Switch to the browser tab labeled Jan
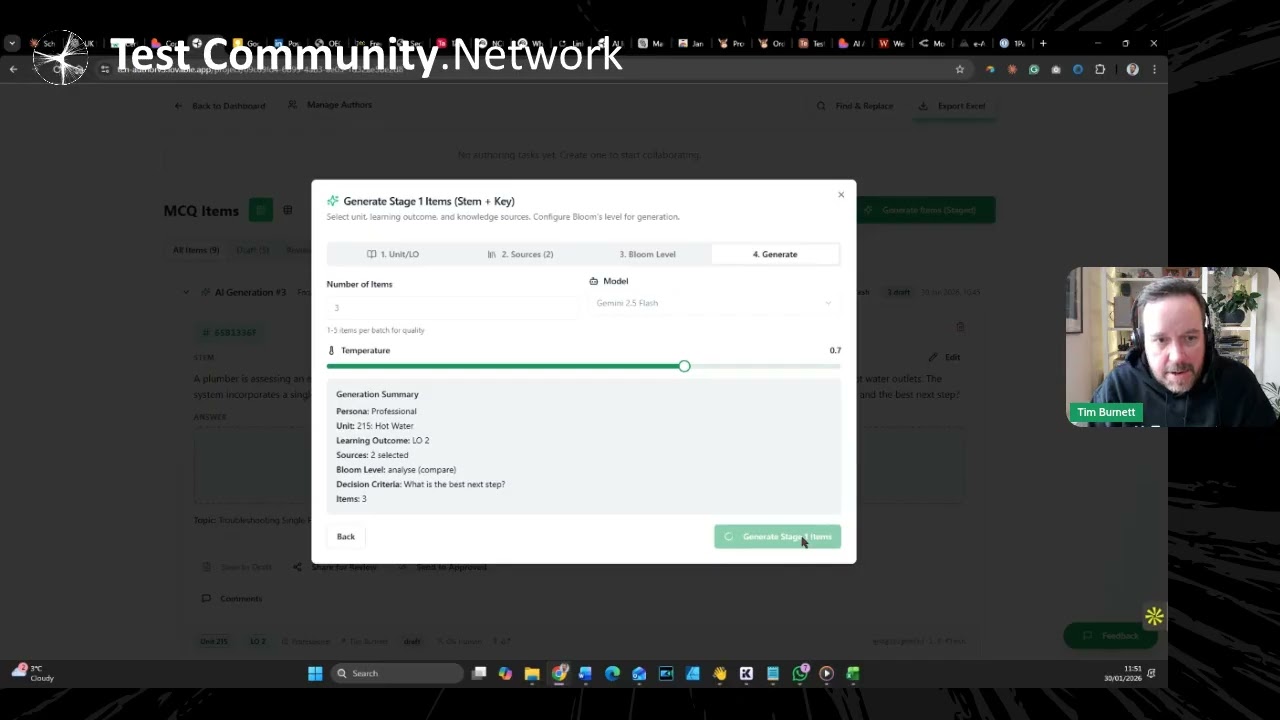 pyautogui.click(x=690, y=44)
